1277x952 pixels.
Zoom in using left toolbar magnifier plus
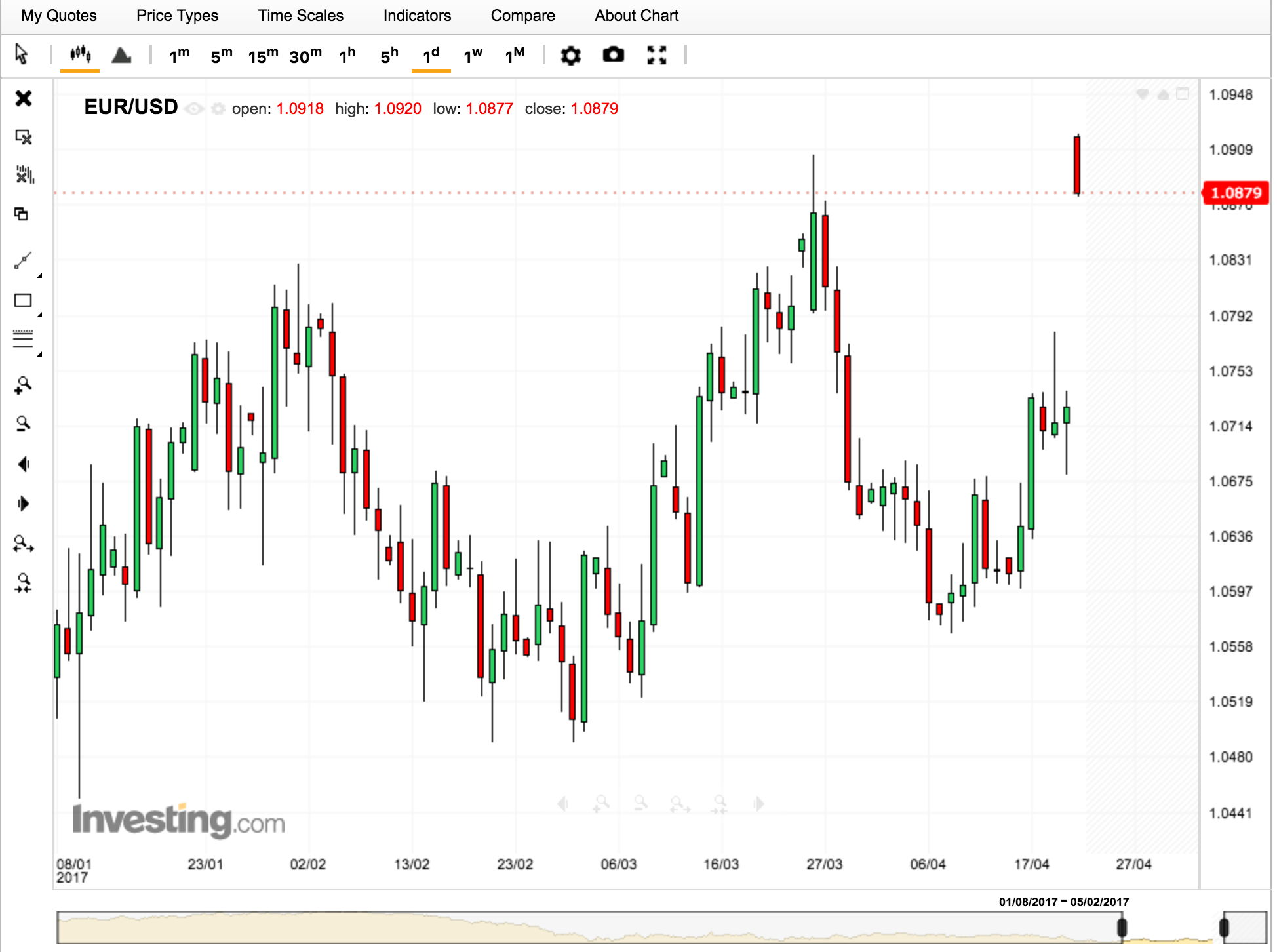point(23,386)
